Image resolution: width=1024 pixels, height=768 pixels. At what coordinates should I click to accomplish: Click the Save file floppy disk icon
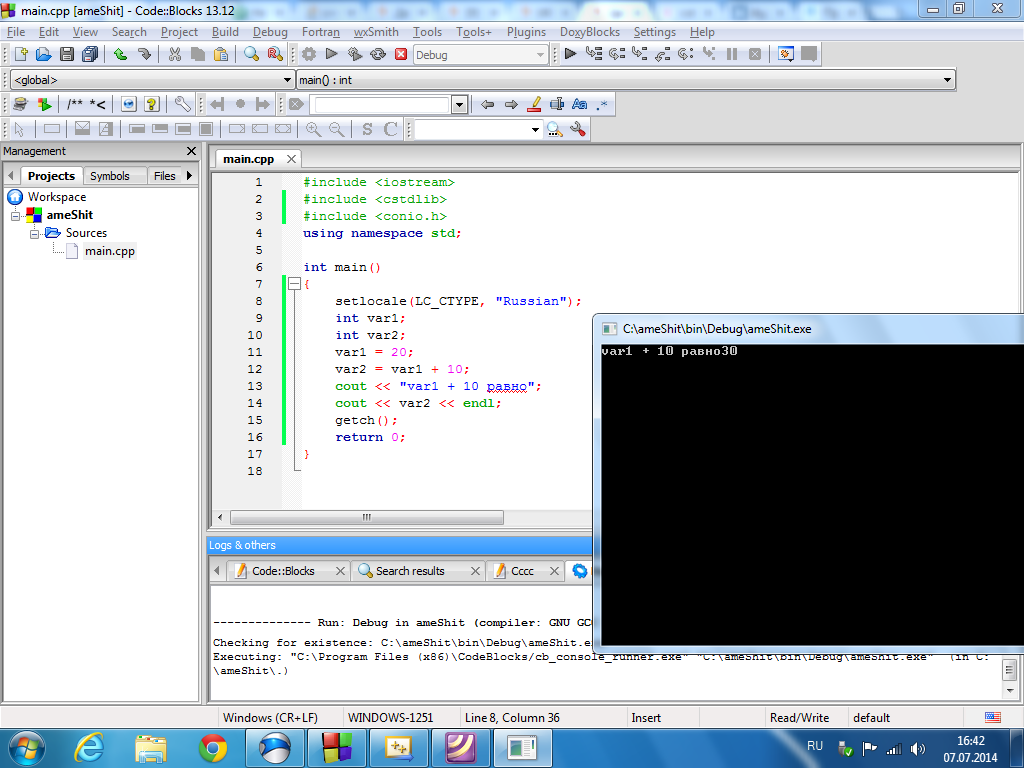click(67, 55)
